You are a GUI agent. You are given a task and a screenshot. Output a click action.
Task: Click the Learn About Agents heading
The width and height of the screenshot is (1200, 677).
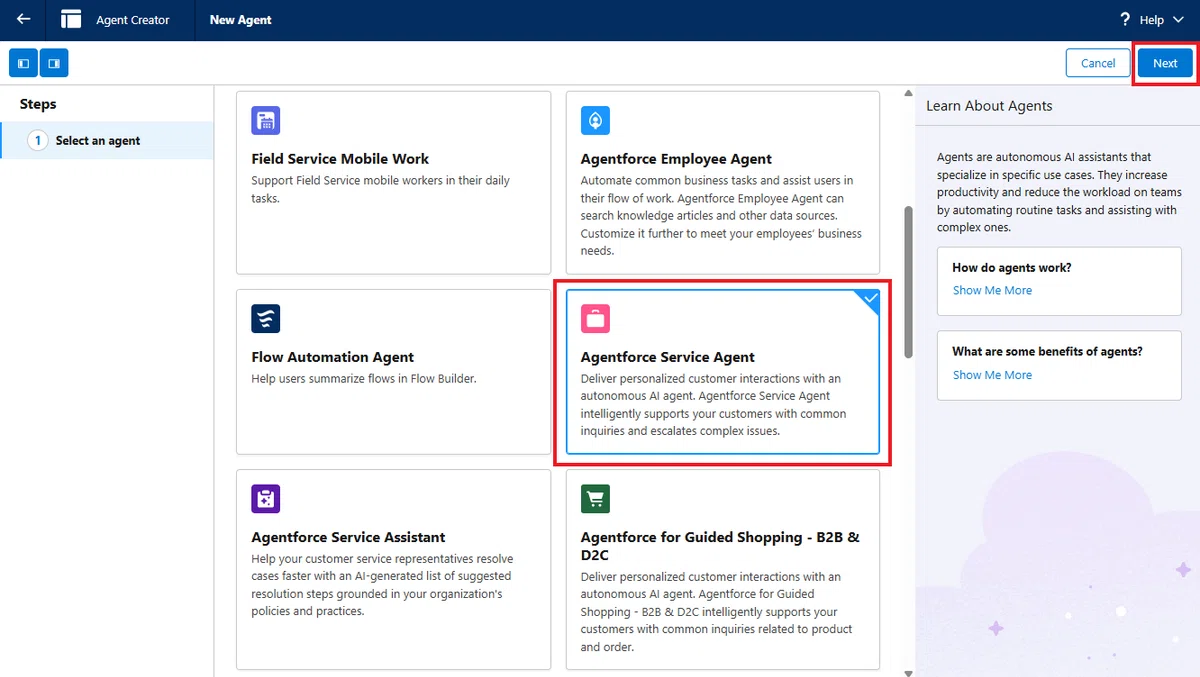pos(989,106)
